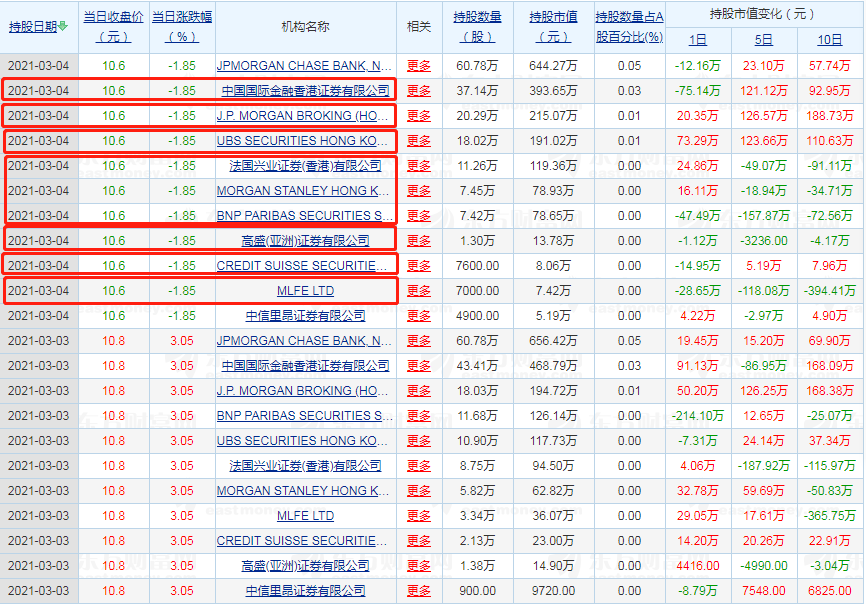Click 更多 in CREDIT SUISSE row of 2021-03-04
Viewport: 866px width, 604px height.
click(419, 266)
